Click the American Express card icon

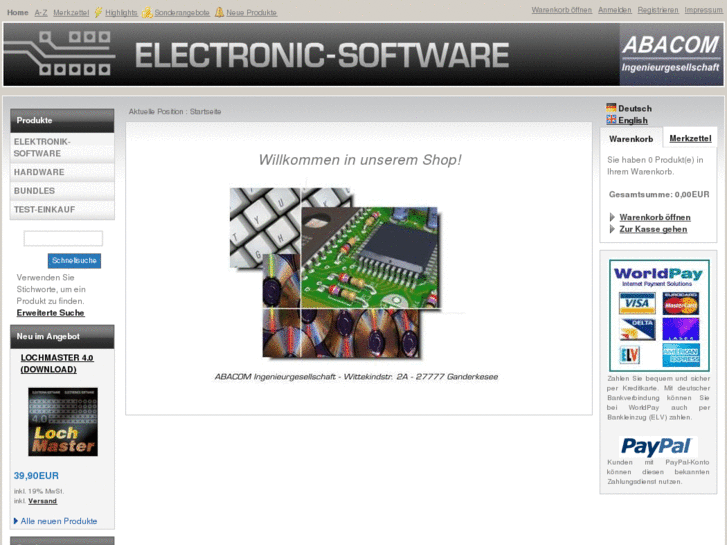[681, 355]
